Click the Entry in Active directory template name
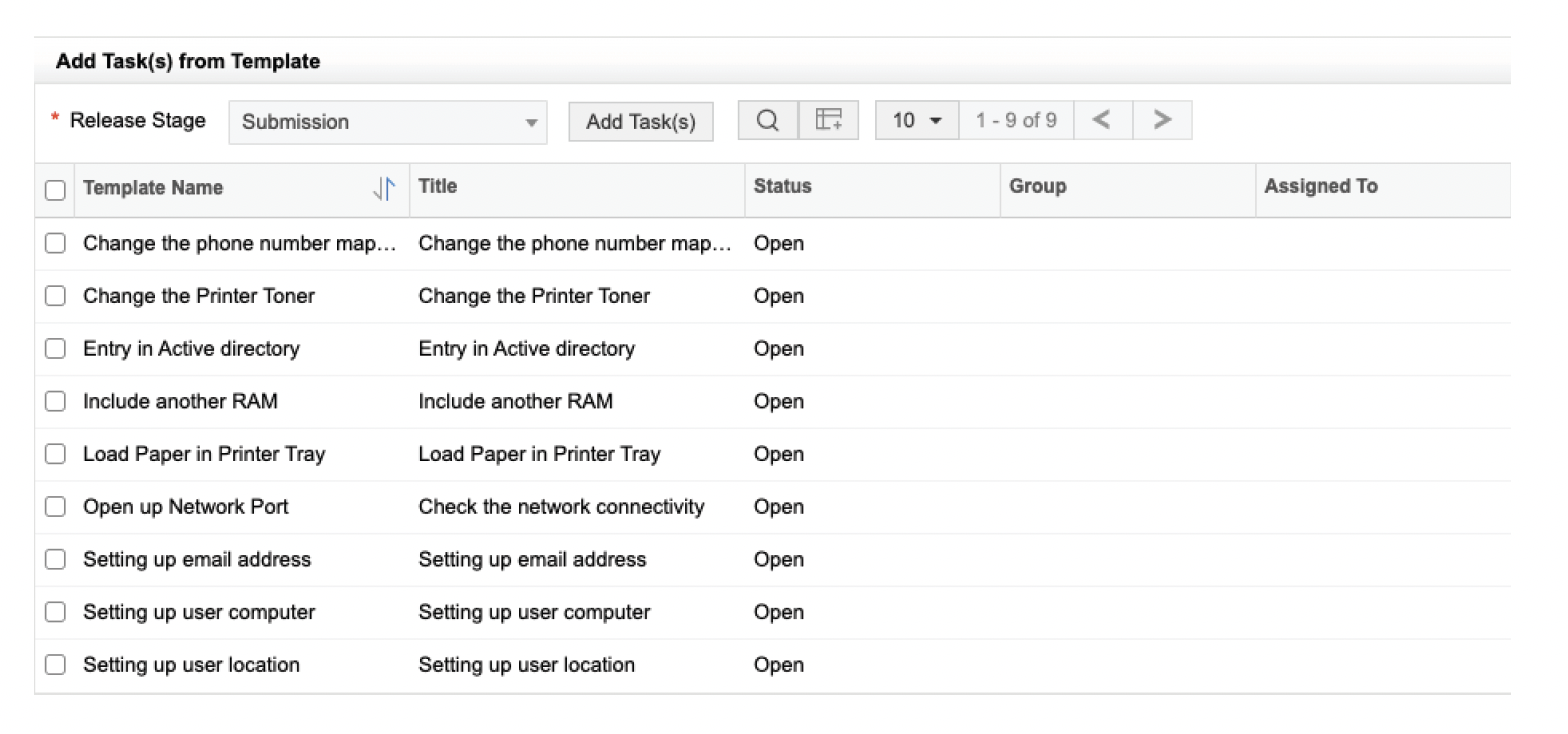This screenshot has width=1568, height=734. (x=191, y=349)
